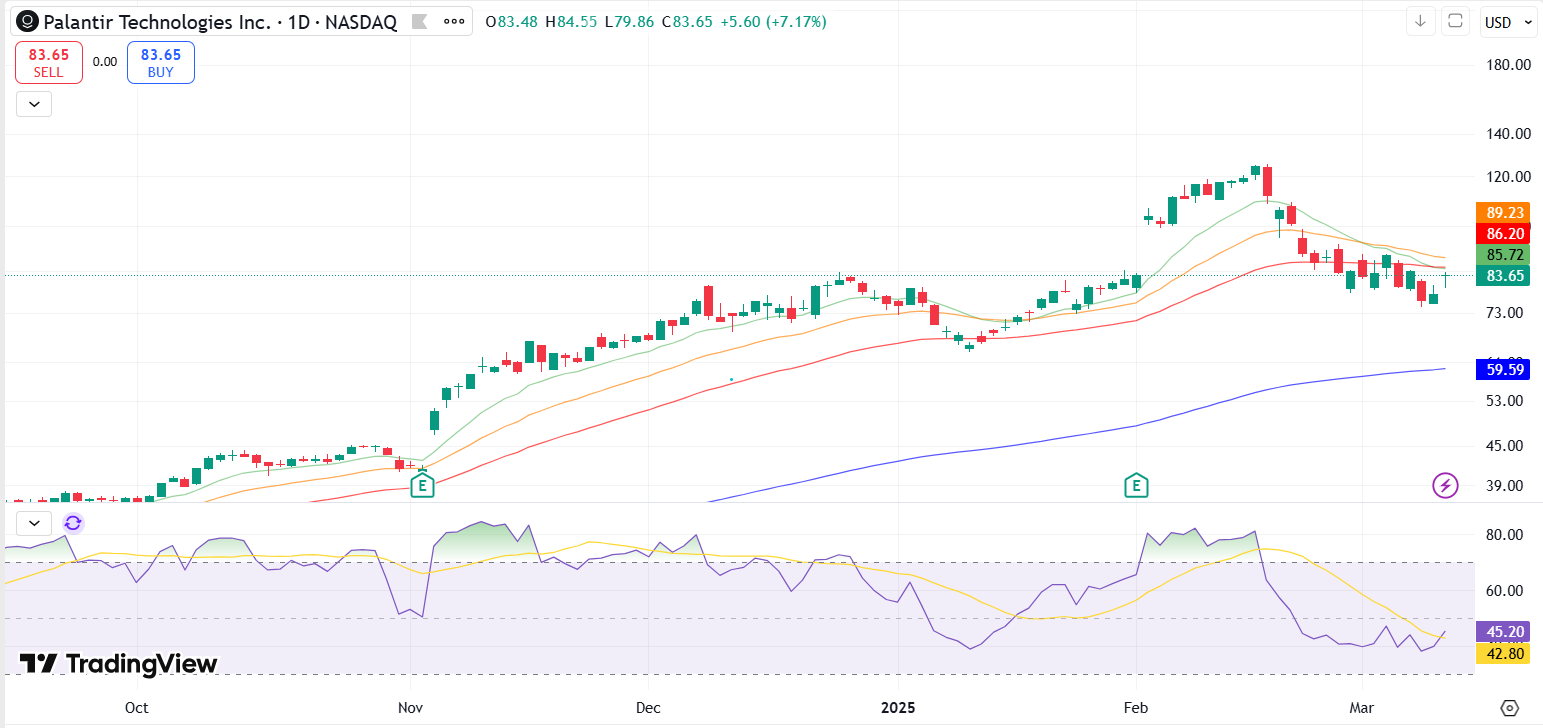Screen dimensions: 1543x728
Task: Open the February earnings E marker
Action: [1136, 486]
